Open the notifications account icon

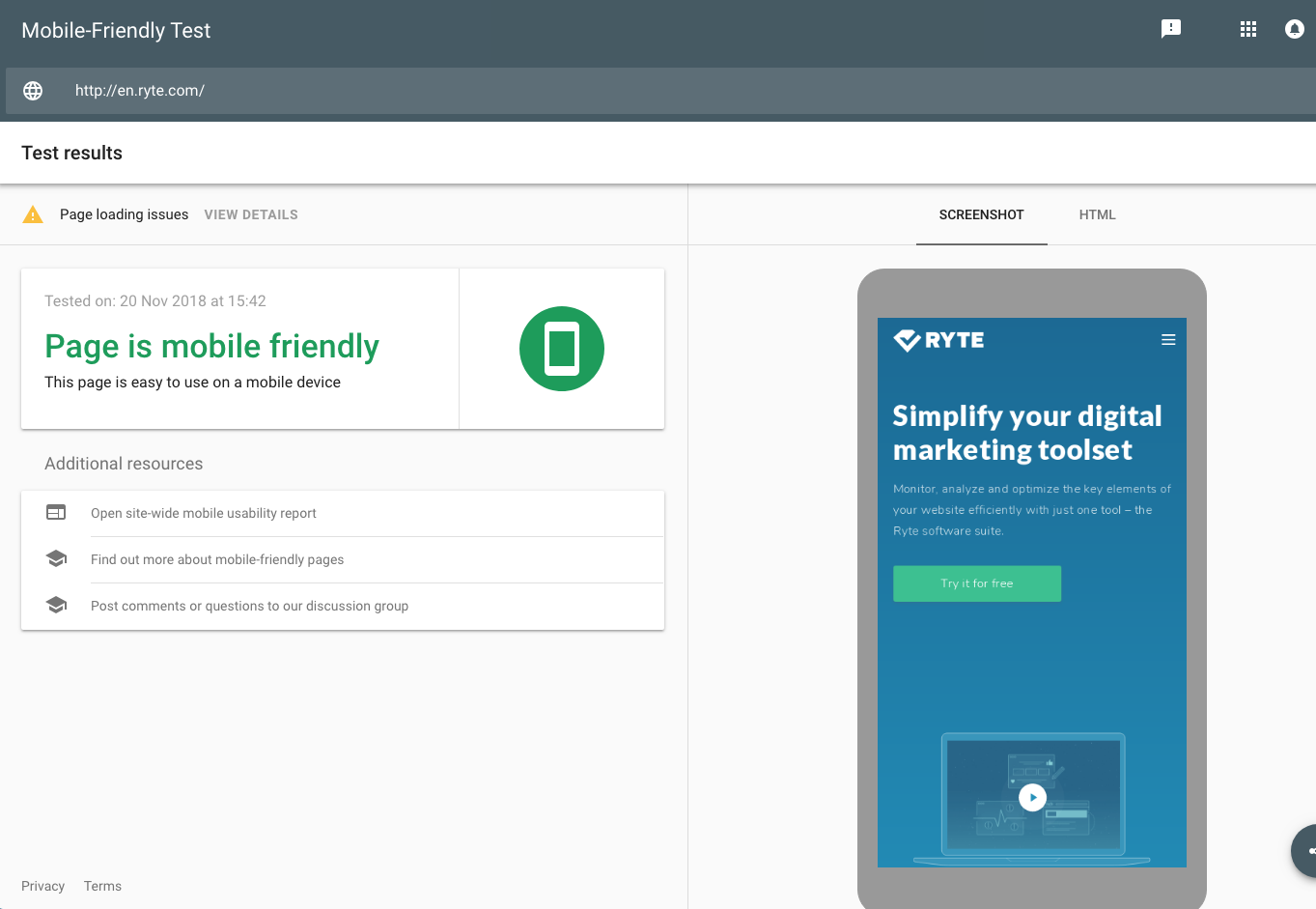(x=1295, y=29)
